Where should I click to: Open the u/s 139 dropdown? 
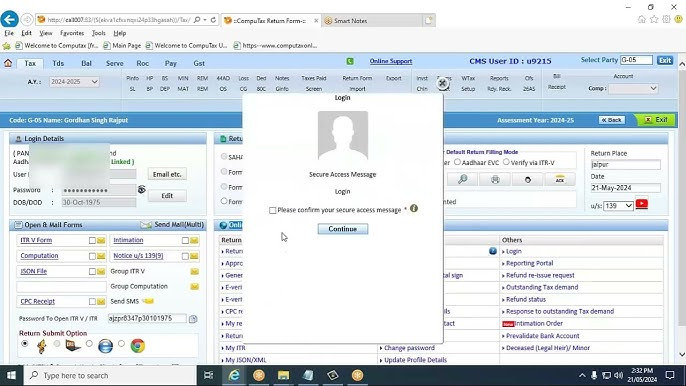pos(618,205)
